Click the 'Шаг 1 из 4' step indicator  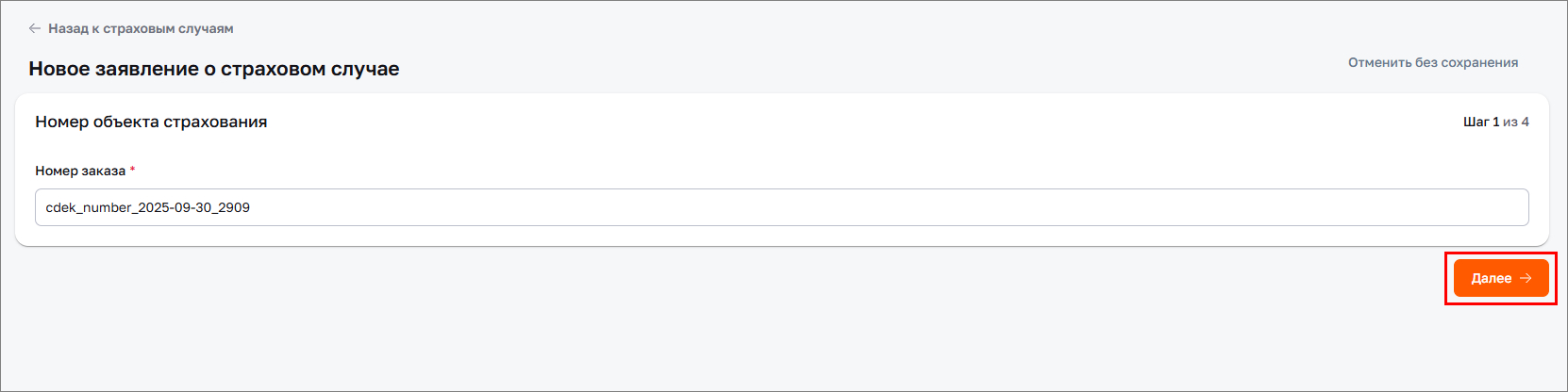click(1495, 122)
